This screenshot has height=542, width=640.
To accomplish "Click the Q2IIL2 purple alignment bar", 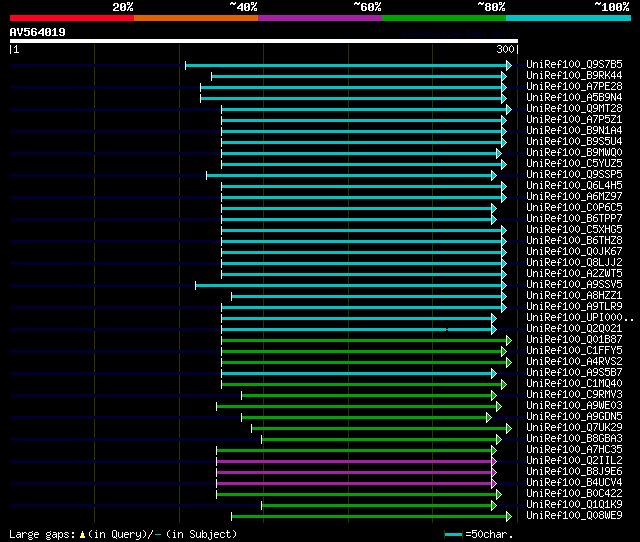I will tap(354, 462).
